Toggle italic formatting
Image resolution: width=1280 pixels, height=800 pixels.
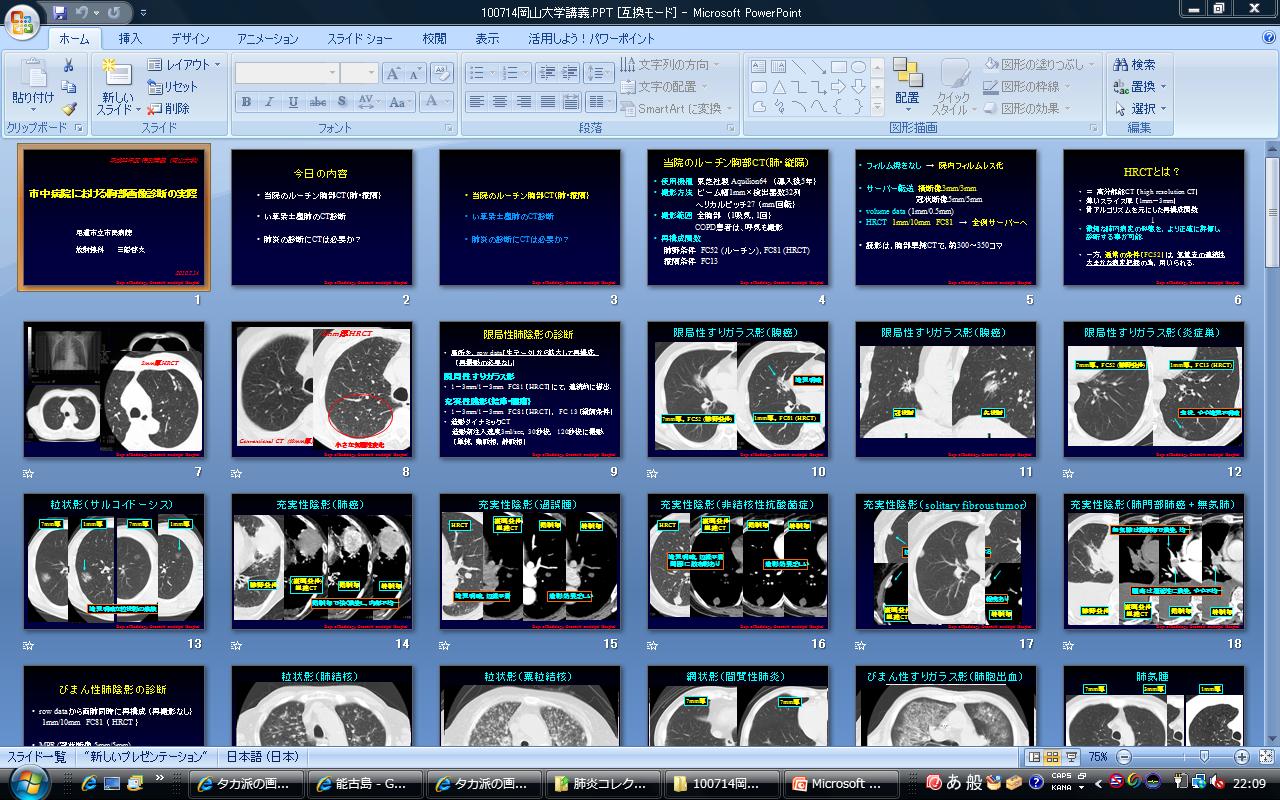[x=270, y=102]
